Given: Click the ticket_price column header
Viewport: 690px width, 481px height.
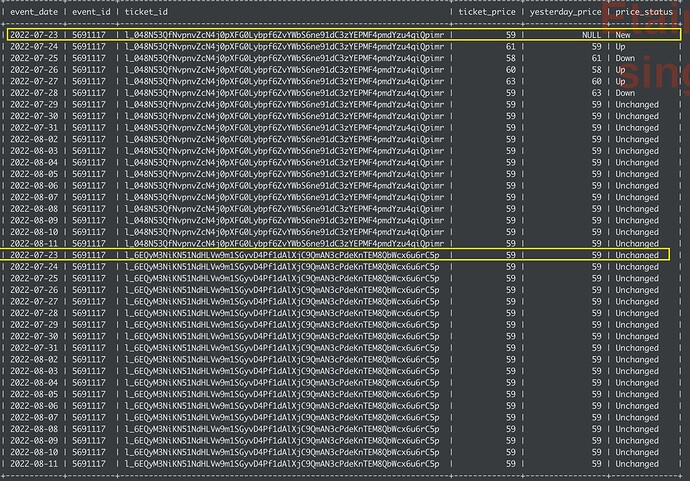Looking at the screenshot, I should [x=487, y=12].
